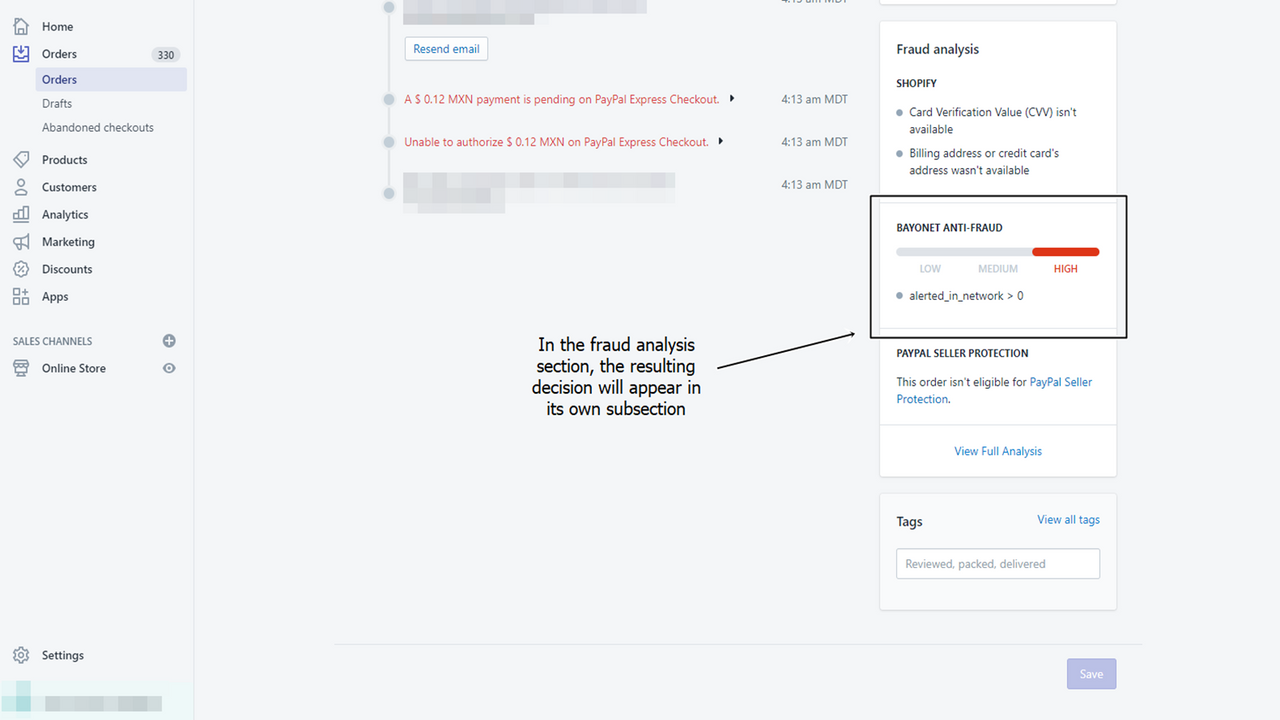This screenshot has height=720, width=1280.
Task: Open the Drafts menu item
Action: point(57,103)
